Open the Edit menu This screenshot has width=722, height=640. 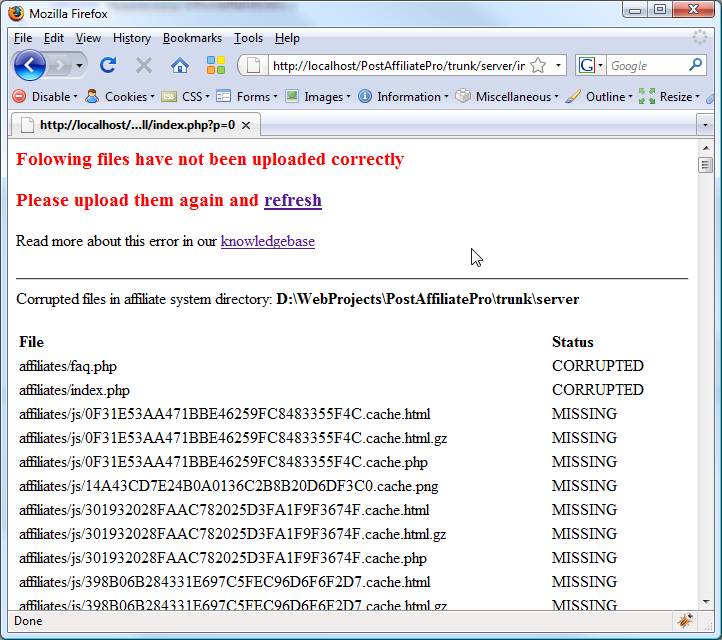click(x=54, y=38)
